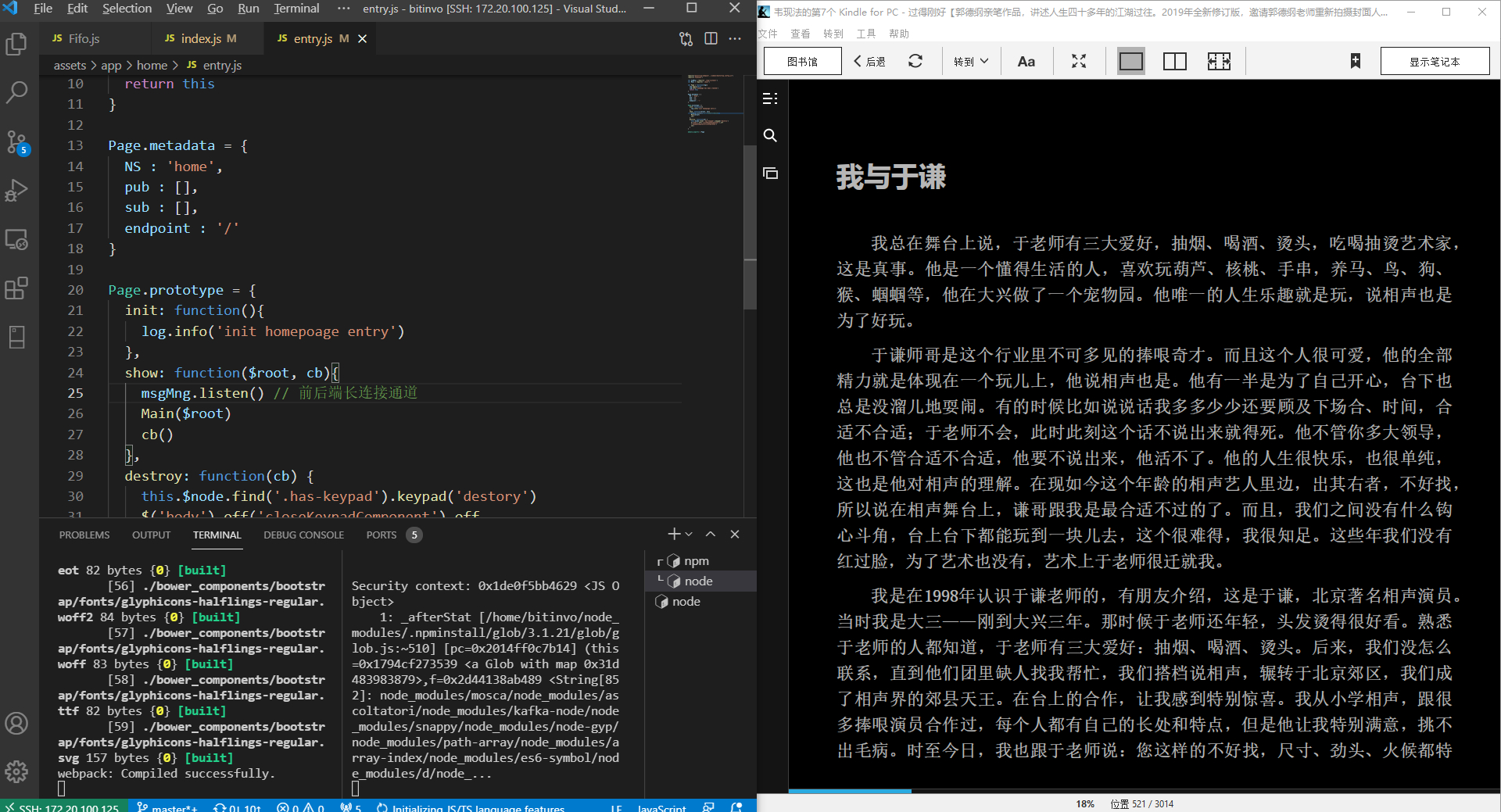Image resolution: width=1501 pixels, height=812 pixels.
Task: Click the master branch indicator in status bar
Action: click(167, 807)
